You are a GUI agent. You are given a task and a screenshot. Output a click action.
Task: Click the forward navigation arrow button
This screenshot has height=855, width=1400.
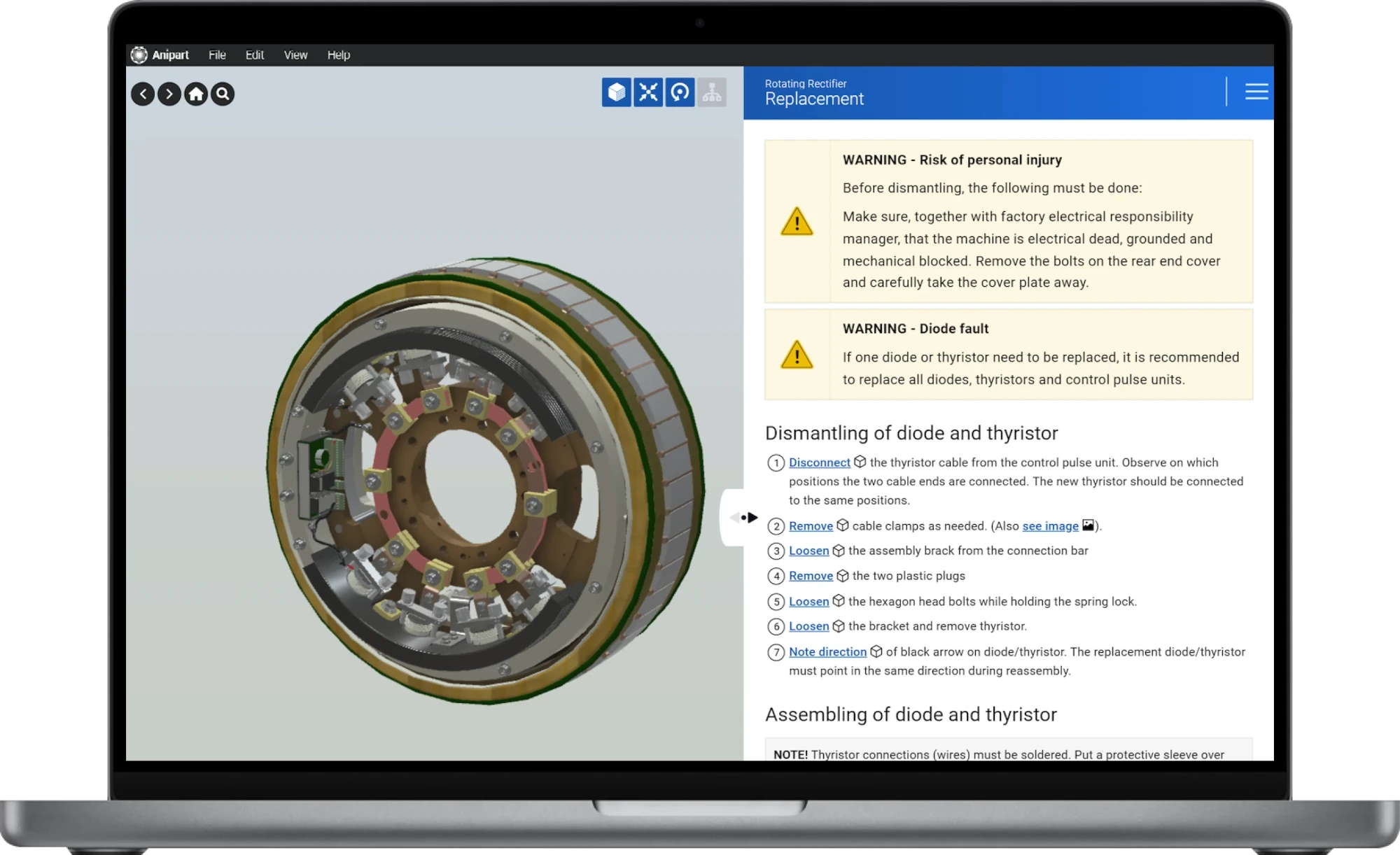coord(169,94)
